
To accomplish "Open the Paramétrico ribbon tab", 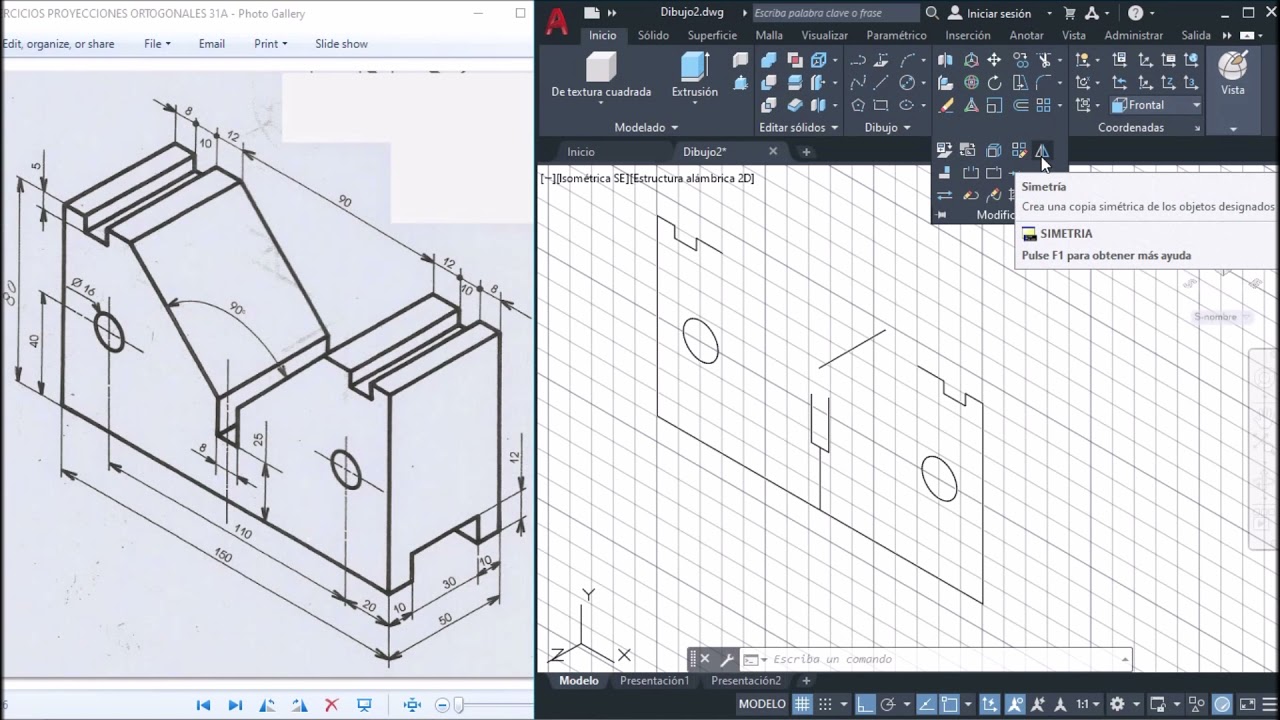I will point(896,35).
